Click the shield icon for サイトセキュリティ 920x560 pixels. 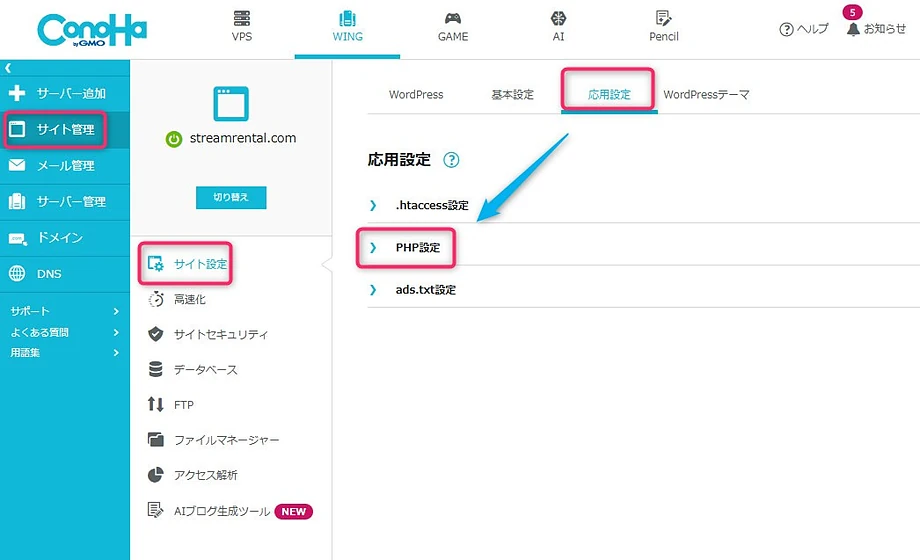click(x=155, y=334)
